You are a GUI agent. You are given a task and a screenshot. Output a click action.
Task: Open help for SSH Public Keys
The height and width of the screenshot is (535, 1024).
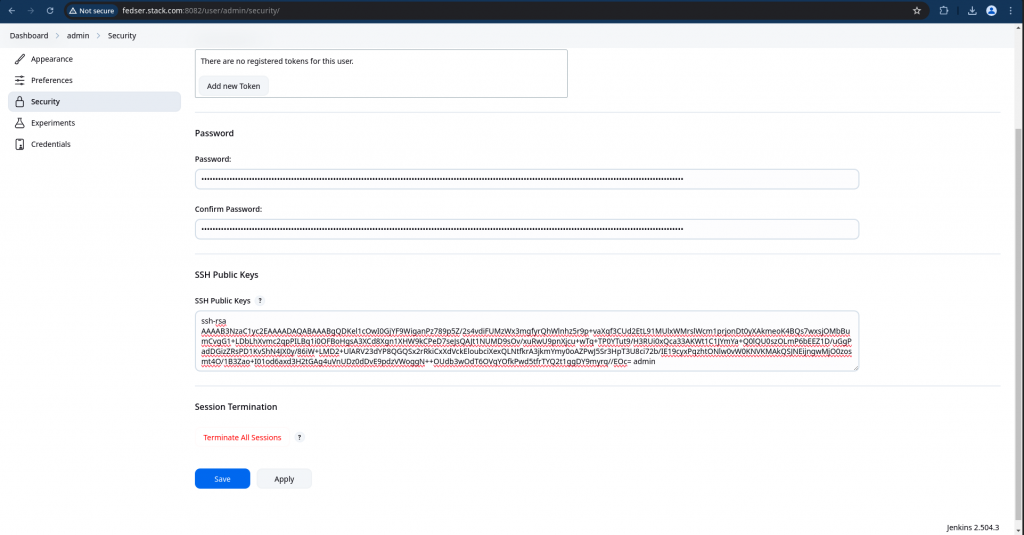(x=260, y=300)
